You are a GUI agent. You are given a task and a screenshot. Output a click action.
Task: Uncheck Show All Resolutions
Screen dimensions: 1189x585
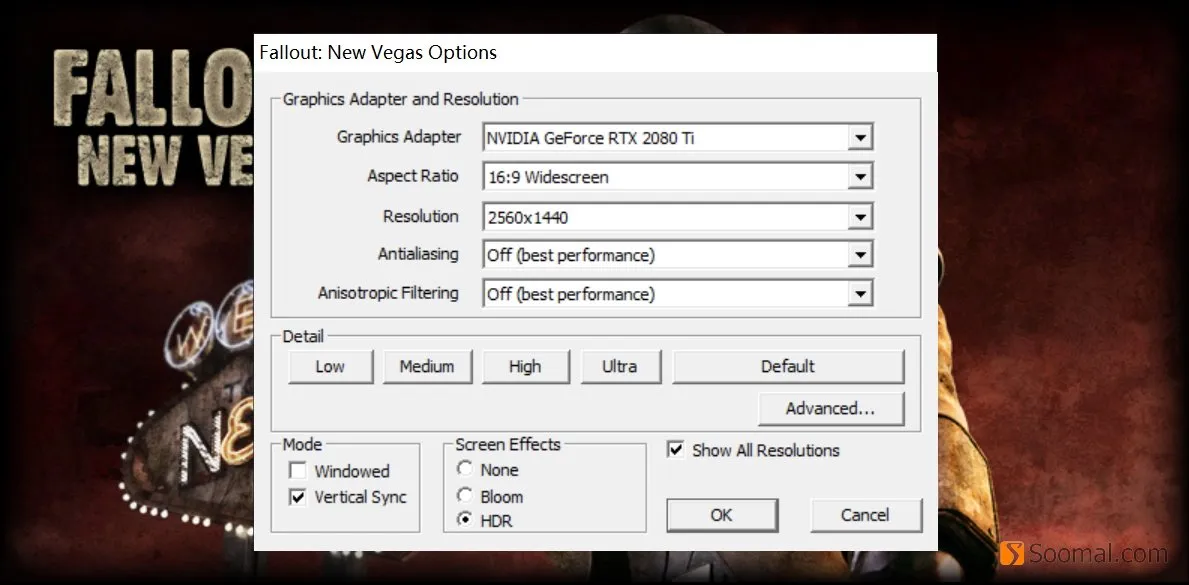coord(675,449)
